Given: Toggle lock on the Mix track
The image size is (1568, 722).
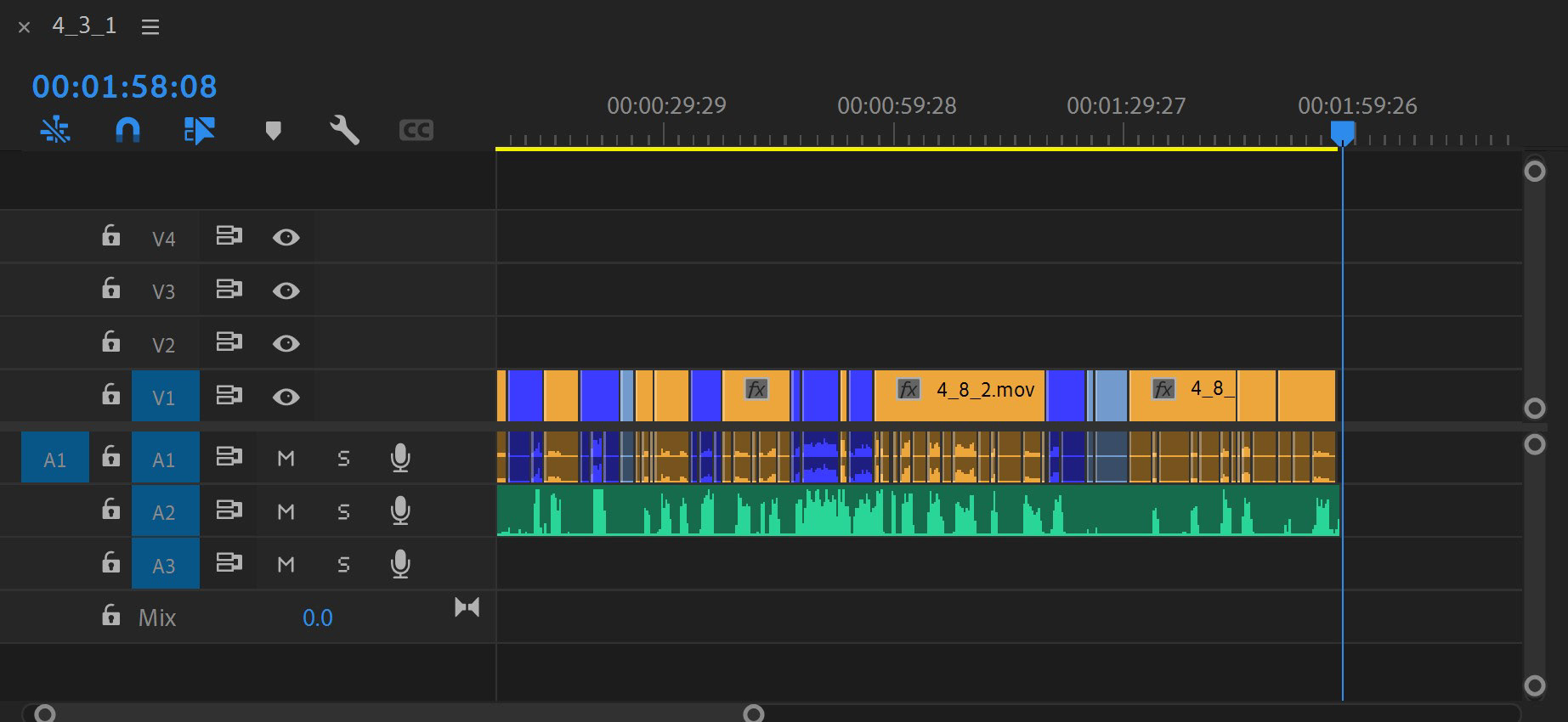Looking at the screenshot, I should coord(110,615).
